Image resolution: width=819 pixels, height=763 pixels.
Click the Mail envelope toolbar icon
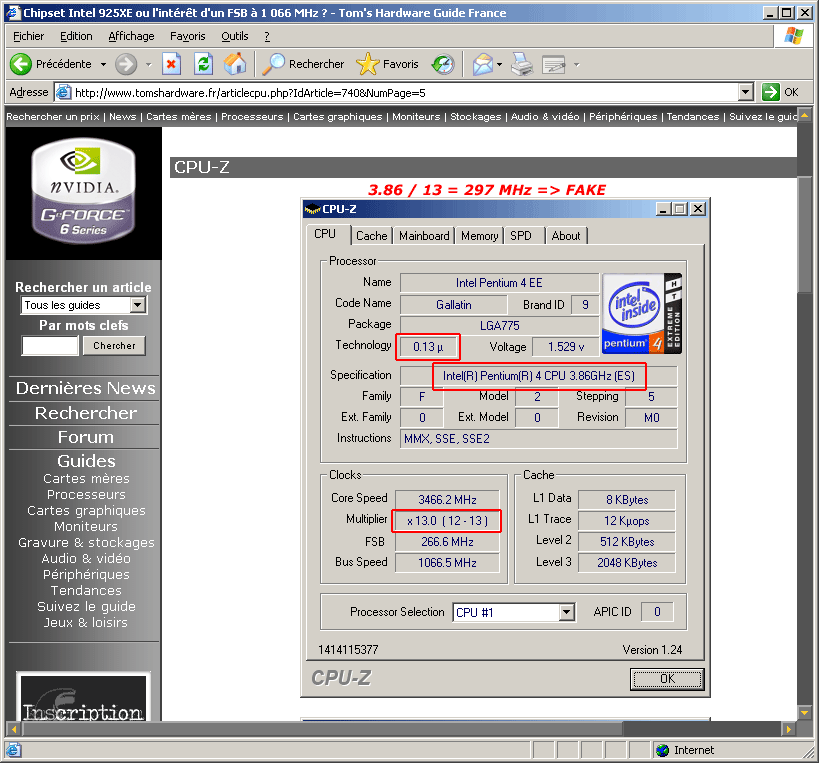tap(483, 64)
